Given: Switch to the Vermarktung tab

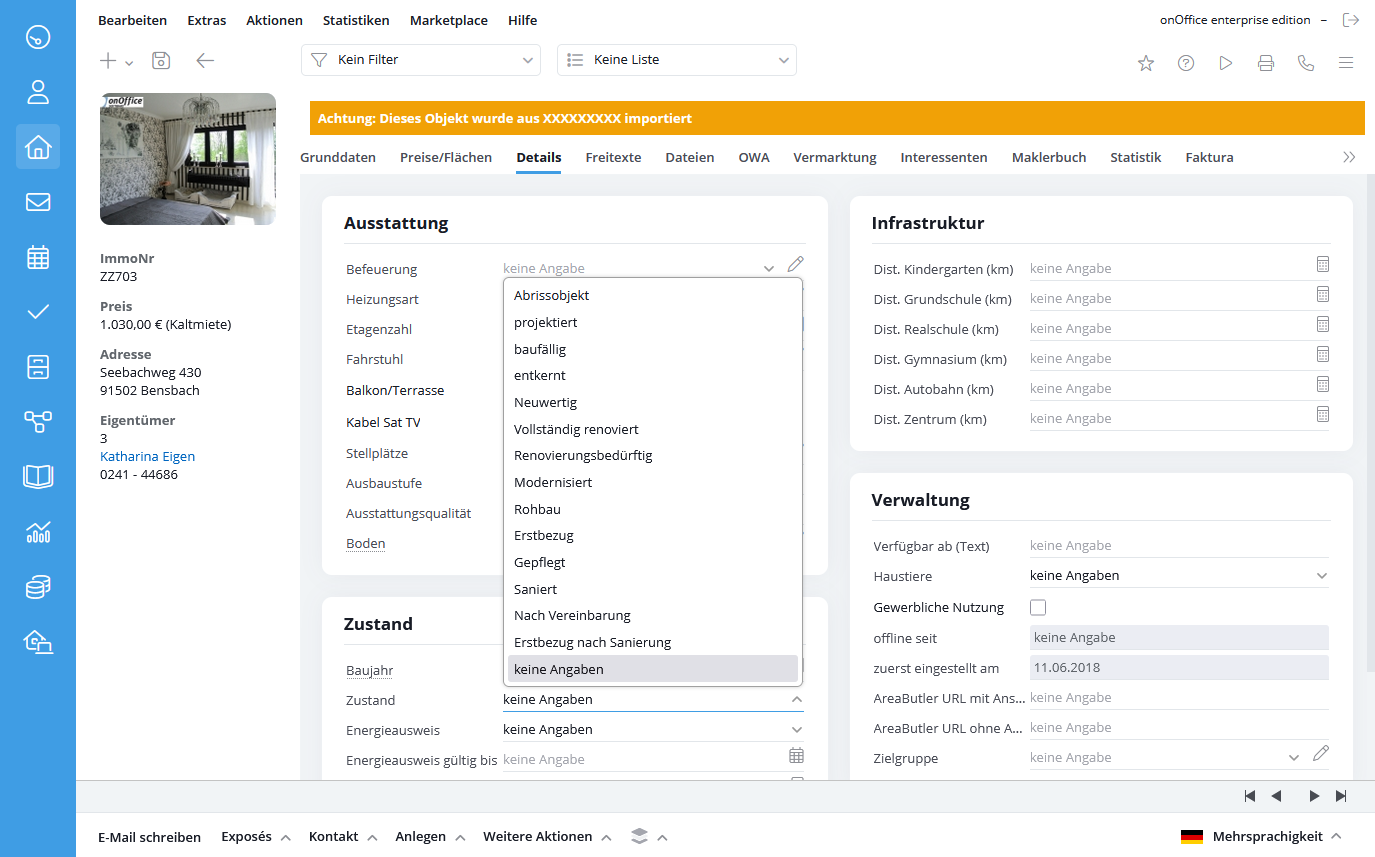Looking at the screenshot, I should 835,157.
